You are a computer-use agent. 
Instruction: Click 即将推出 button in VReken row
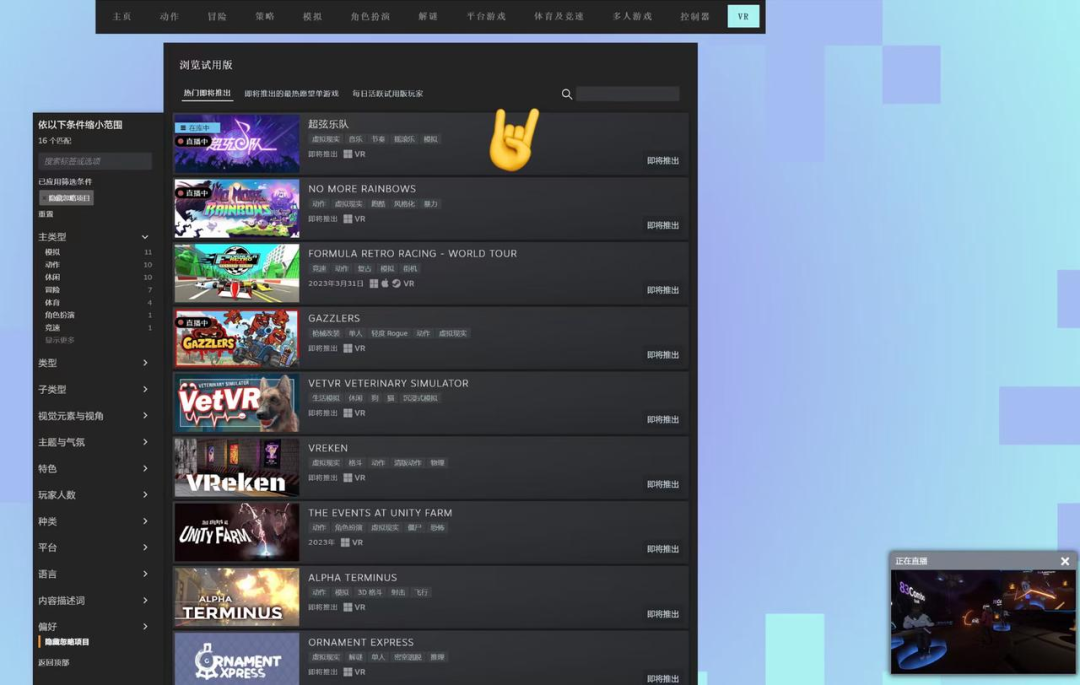click(x=663, y=485)
